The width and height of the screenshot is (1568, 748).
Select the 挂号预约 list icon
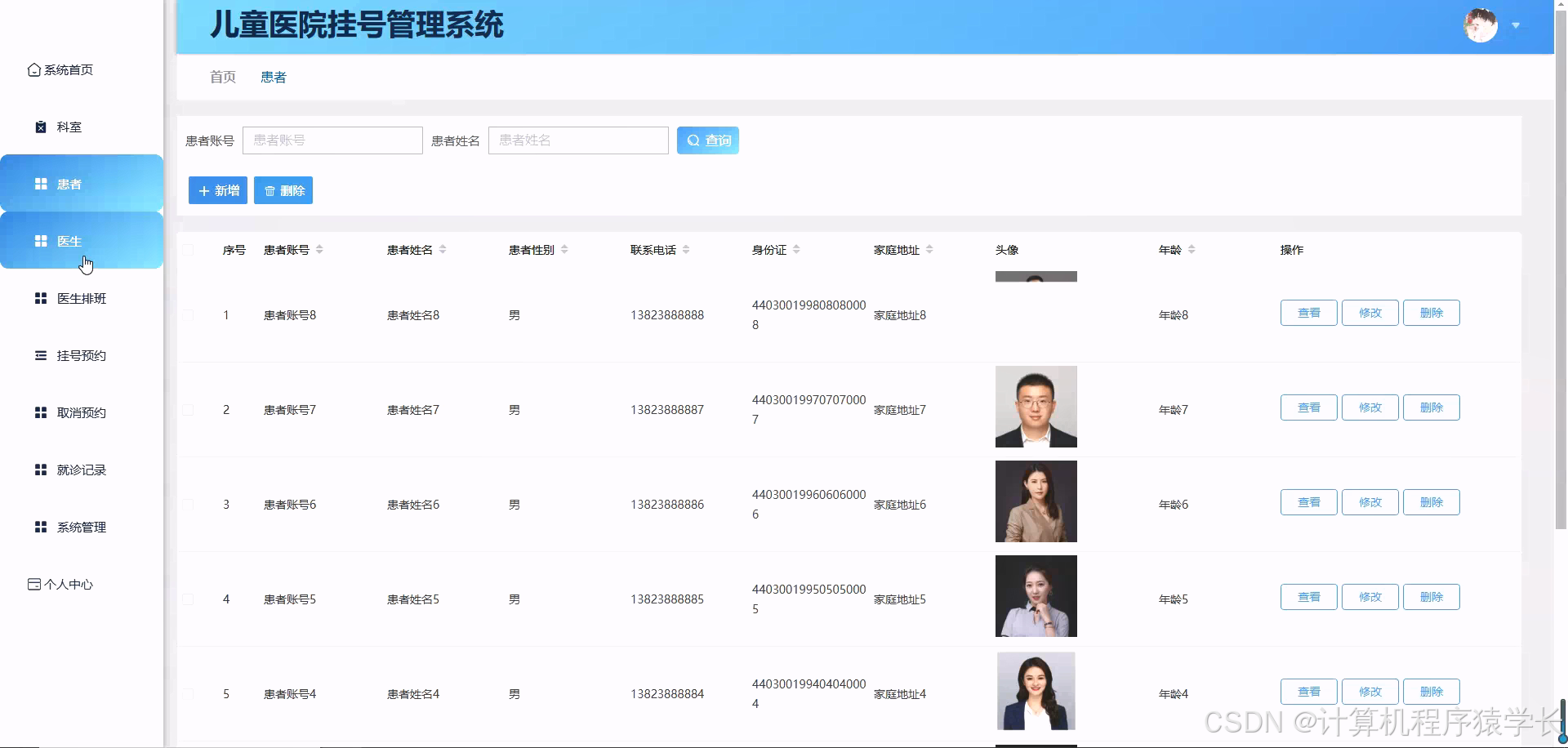pos(41,355)
